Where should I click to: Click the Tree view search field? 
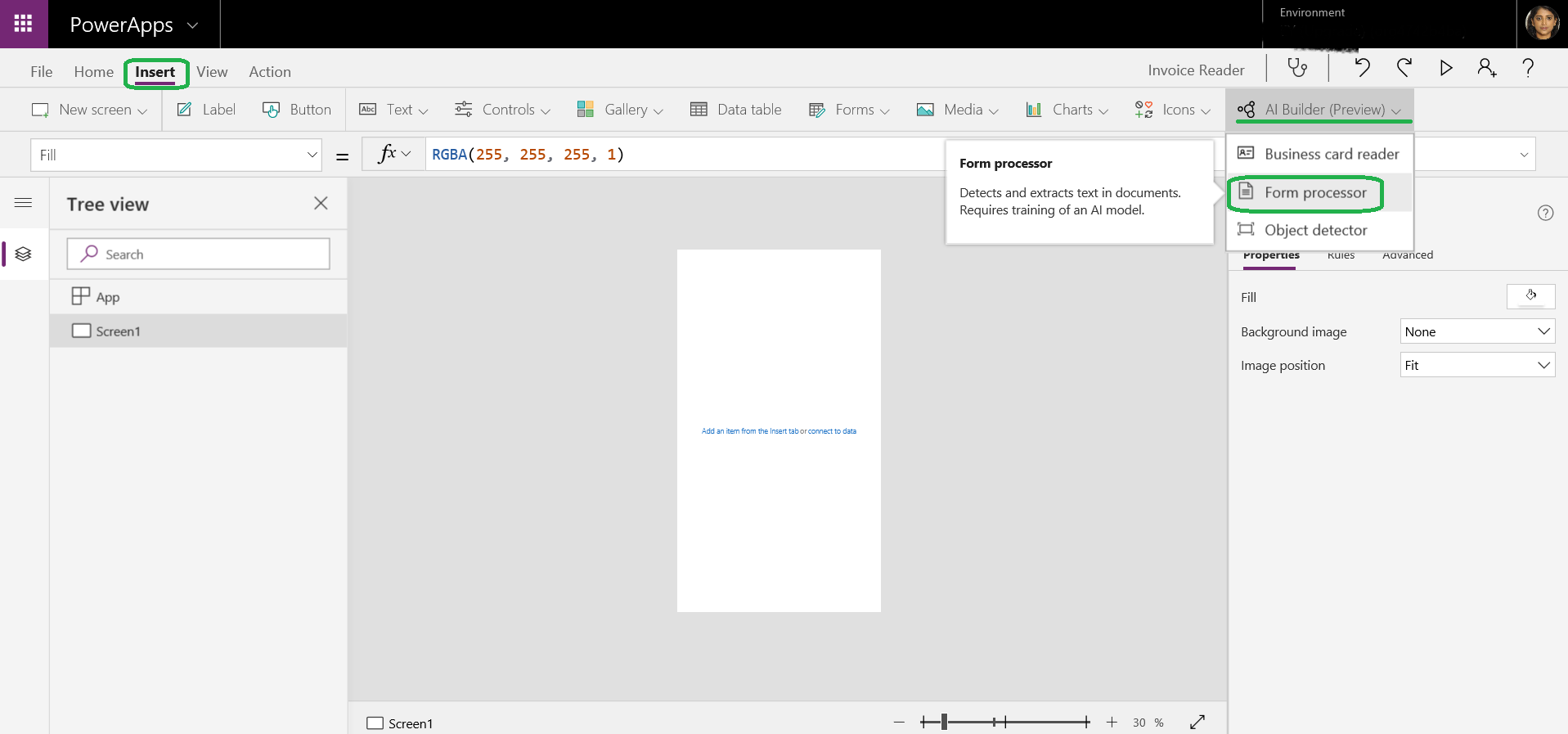point(199,254)
